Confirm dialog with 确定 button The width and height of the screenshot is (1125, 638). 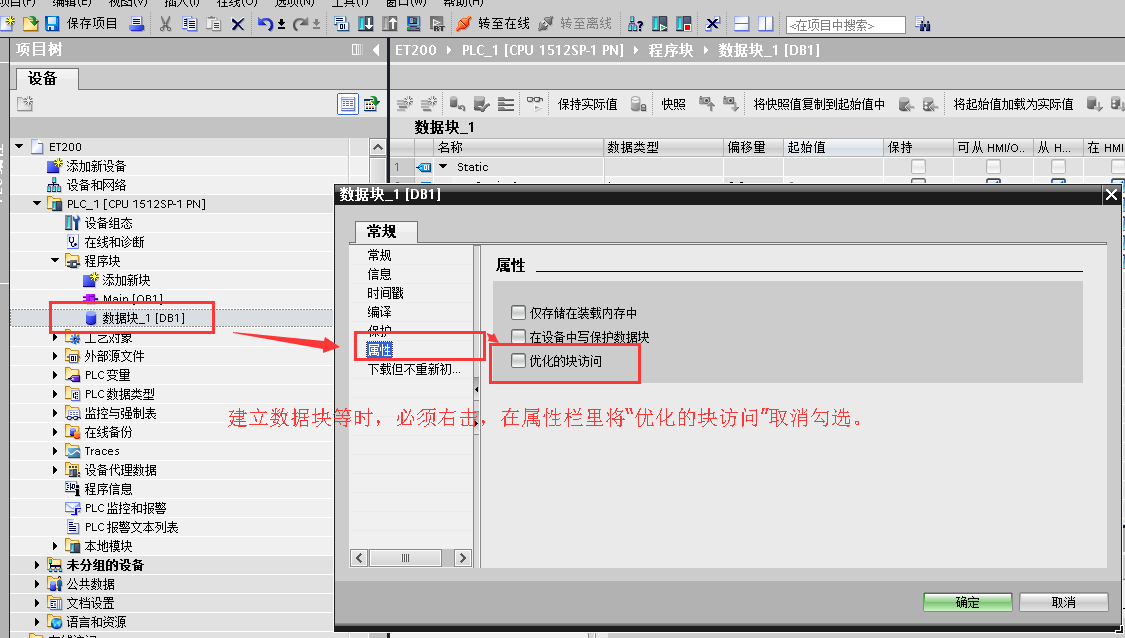[x=966, y=601]
